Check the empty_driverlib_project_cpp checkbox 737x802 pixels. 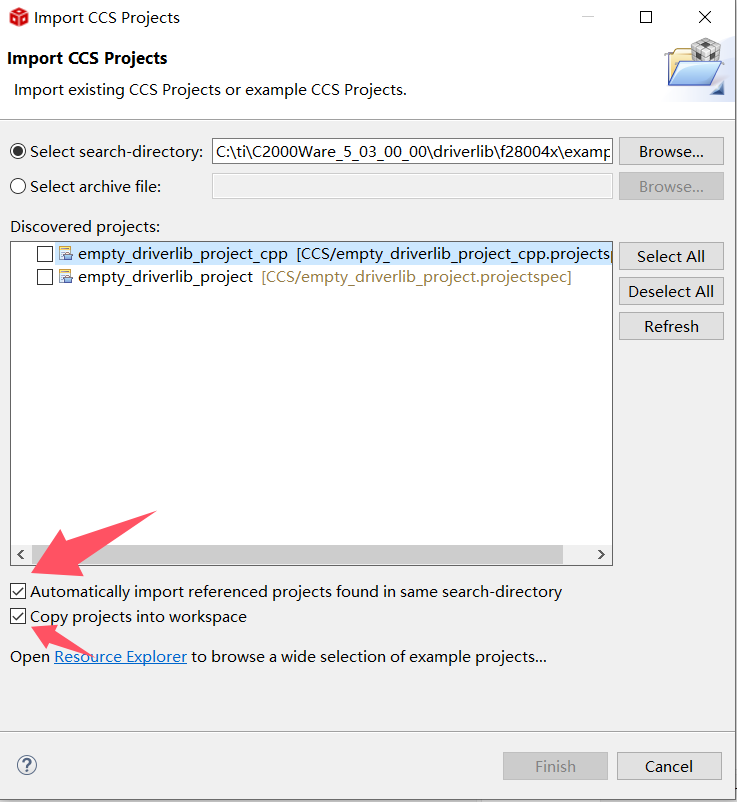click(44, 254)
